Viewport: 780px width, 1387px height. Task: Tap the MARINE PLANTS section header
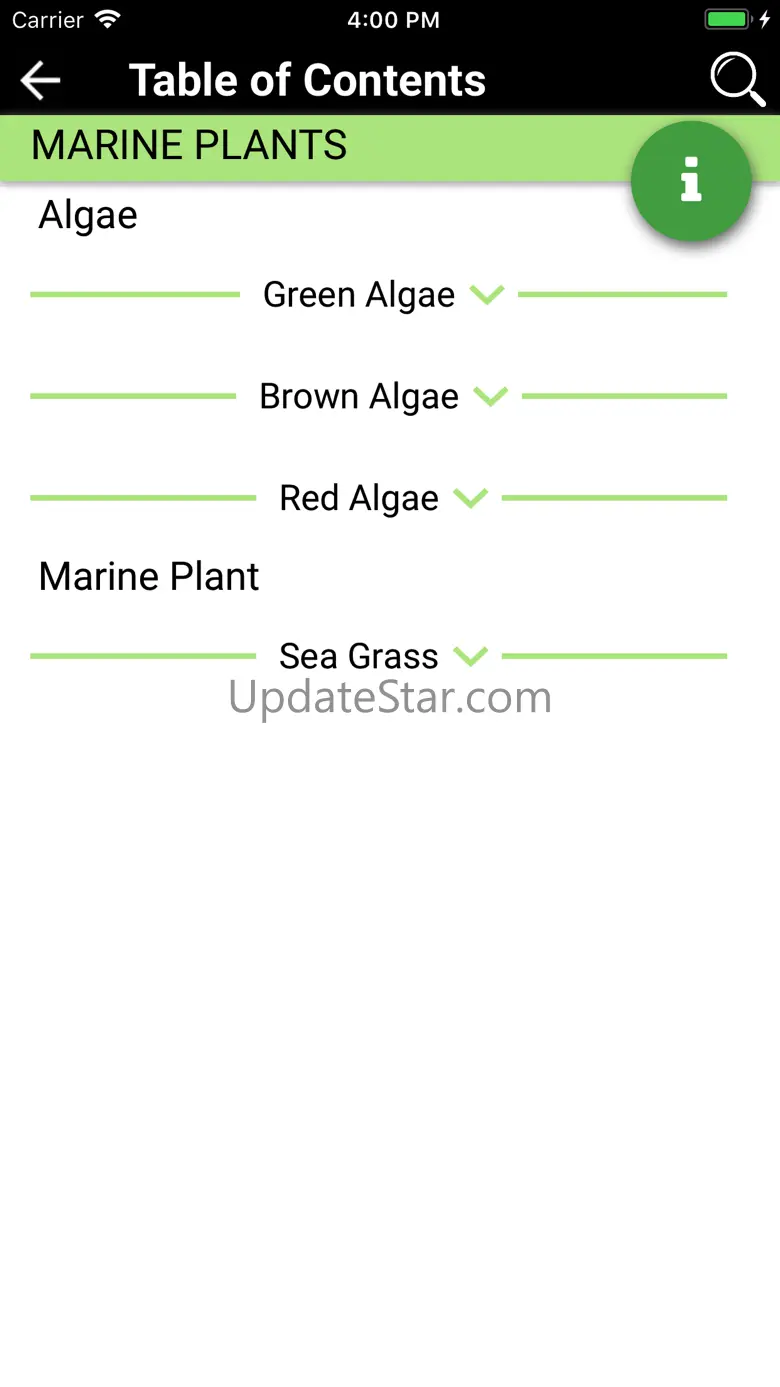pos(189,146)
